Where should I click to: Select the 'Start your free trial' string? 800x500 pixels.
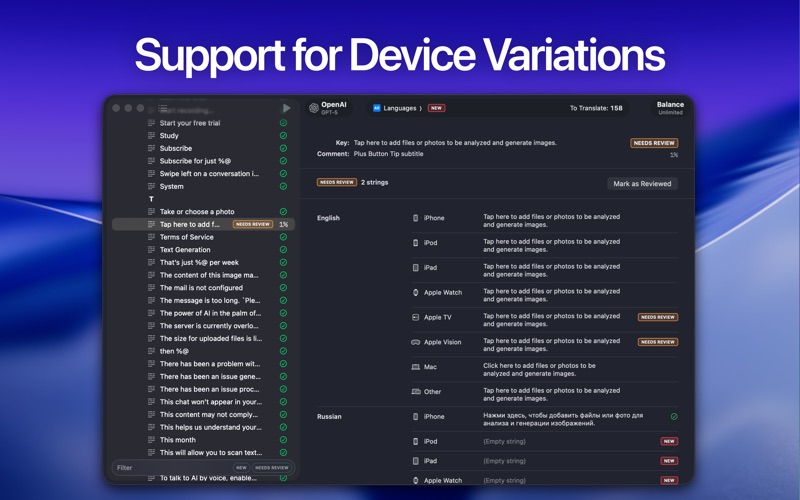coord(203,123)
